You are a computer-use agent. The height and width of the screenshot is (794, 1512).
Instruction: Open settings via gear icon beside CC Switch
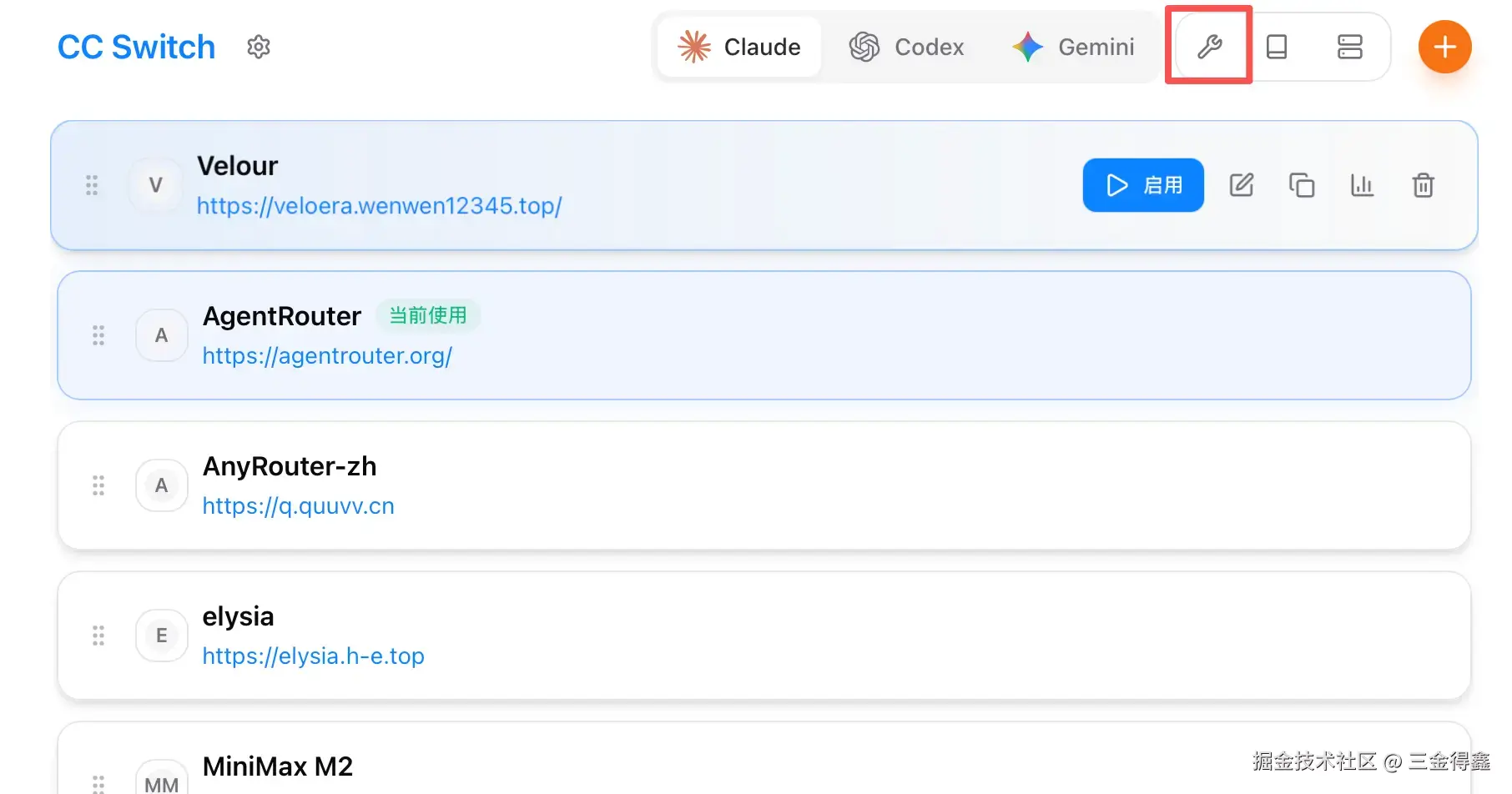(x=259, y=47)
